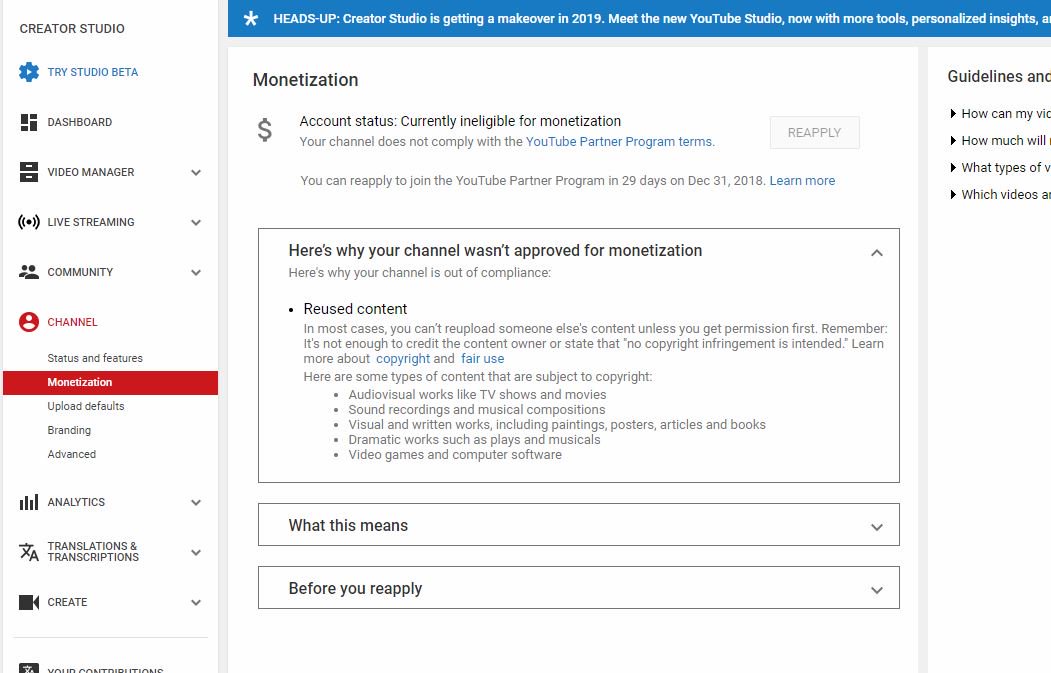Image resolution: width=1051 pixels, height=673 pixels.
Task: Click the Monetization page heading
Action: coord(306,80)
